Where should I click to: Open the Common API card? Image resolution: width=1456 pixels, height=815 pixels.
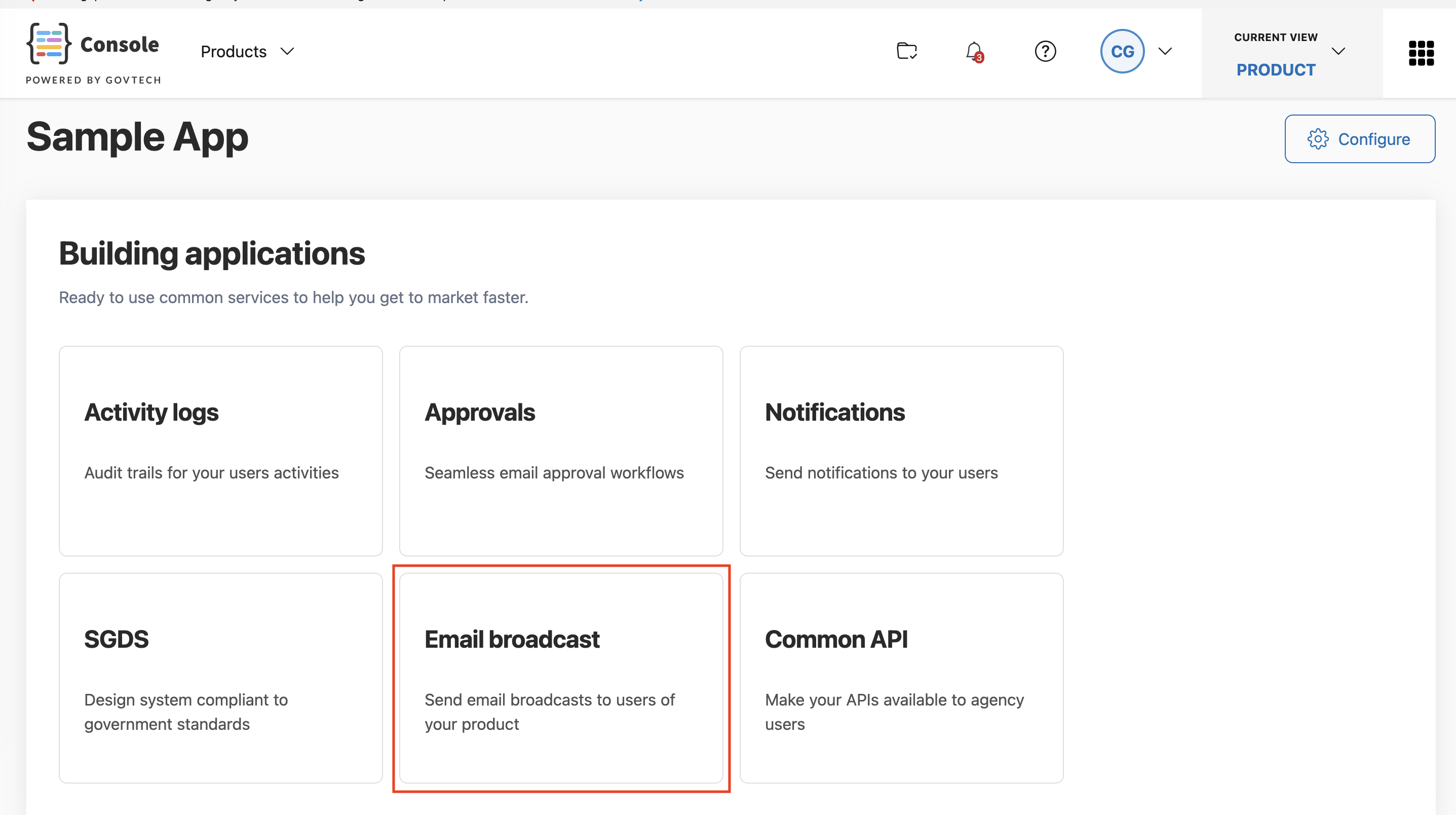click(901, 678)
